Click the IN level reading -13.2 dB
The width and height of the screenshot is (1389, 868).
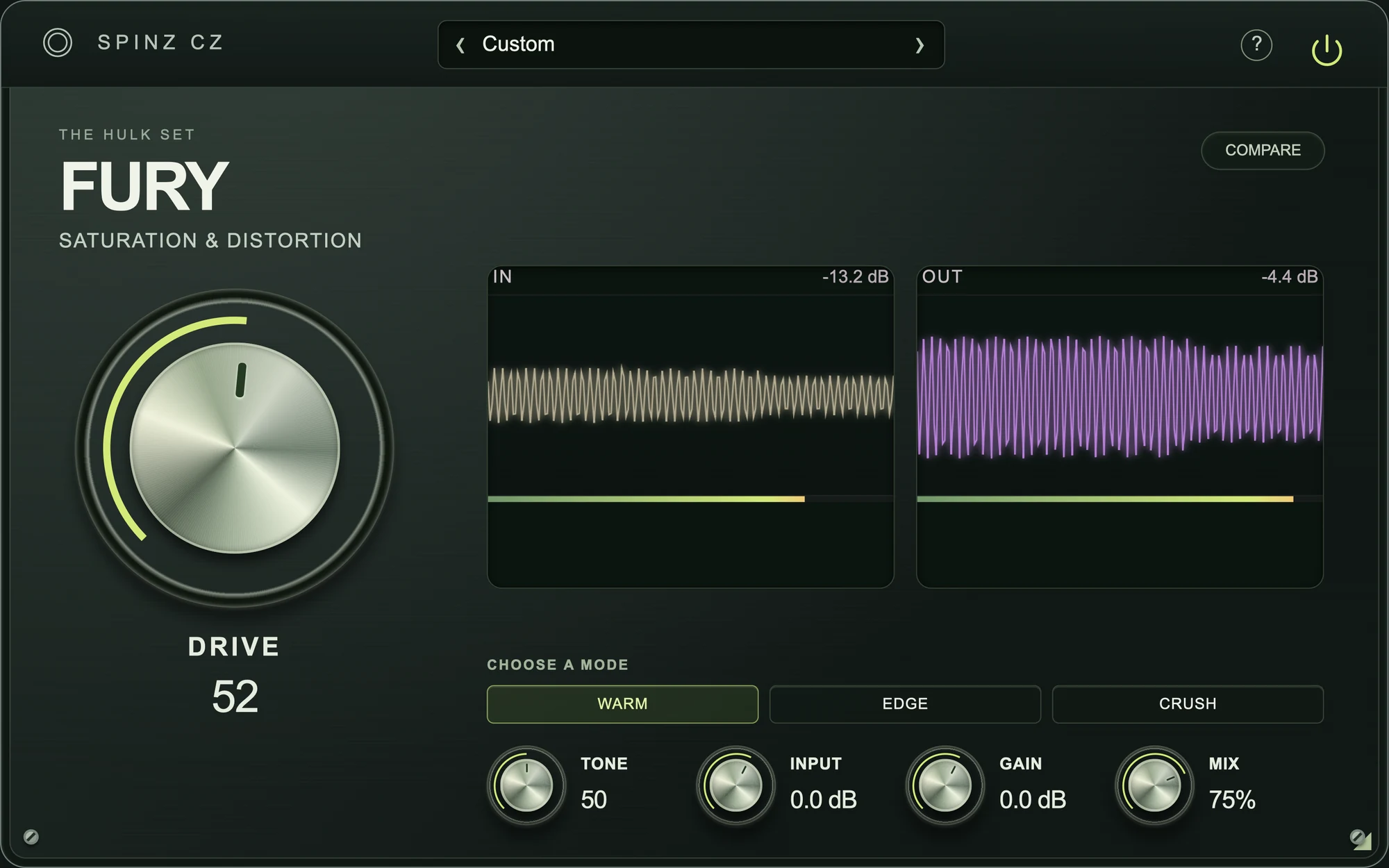(x=856, y=277)
